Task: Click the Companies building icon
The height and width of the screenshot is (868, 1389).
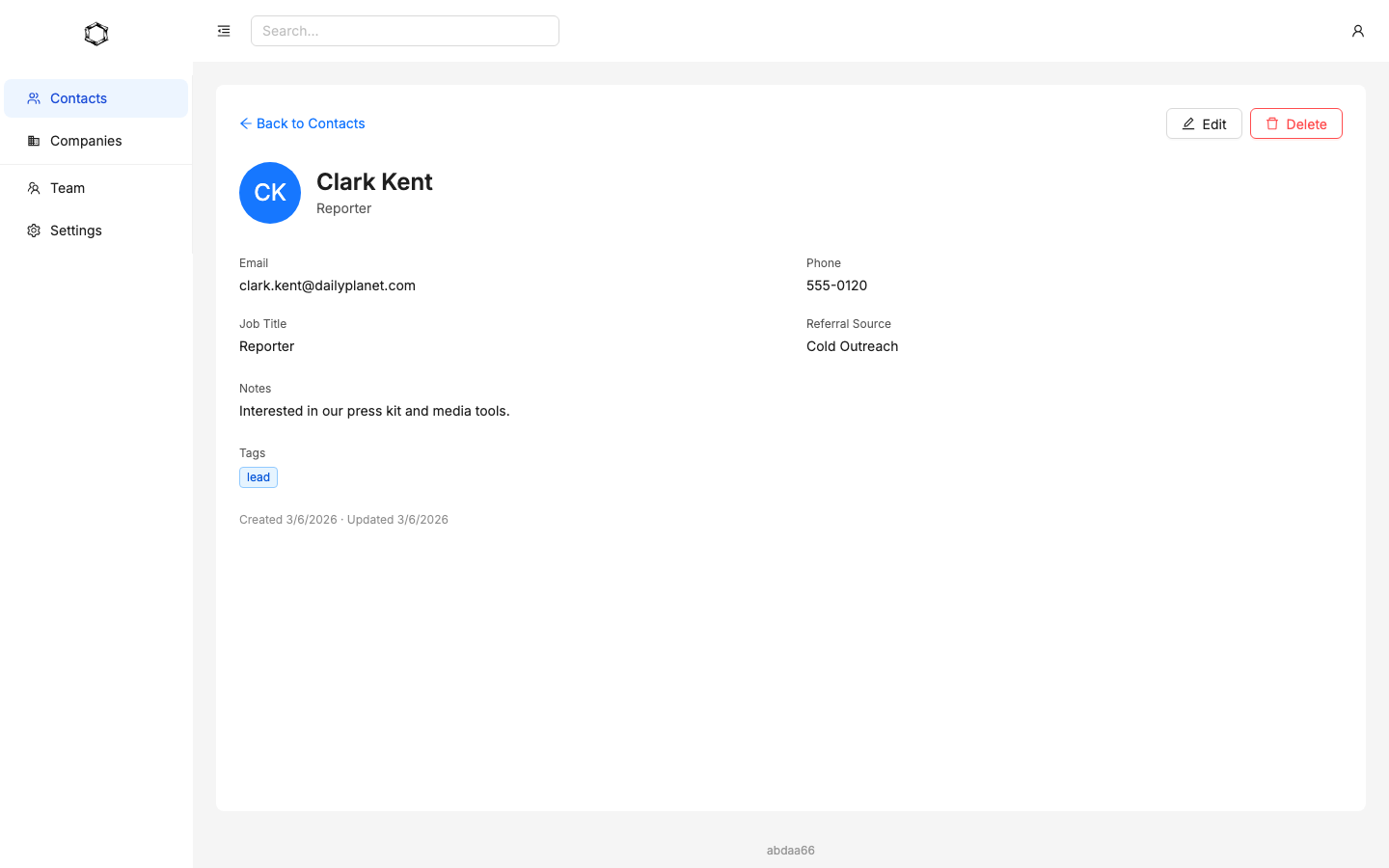Action: pyautogui.click(x=34, y=141)
